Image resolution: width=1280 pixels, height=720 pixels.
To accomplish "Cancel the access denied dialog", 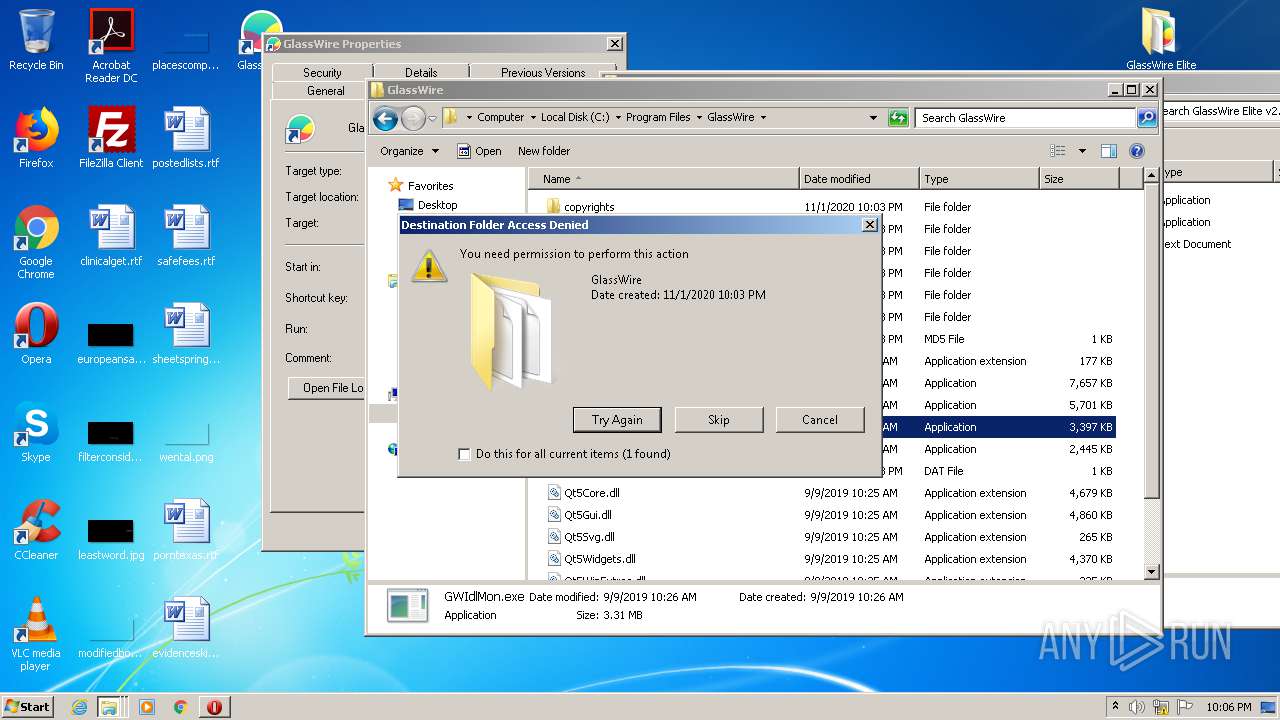I will tap(820, 420).
